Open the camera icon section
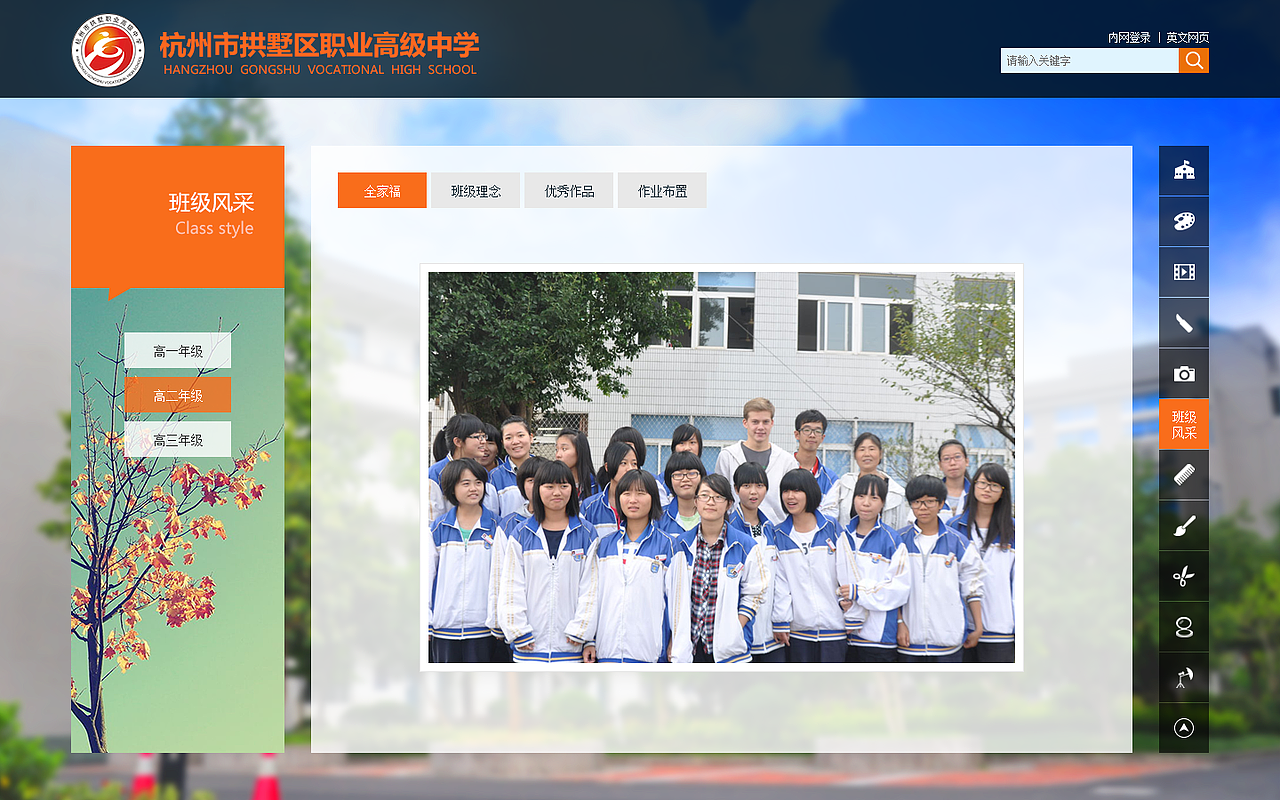The image size is (1280, 800). point(1184,374)
